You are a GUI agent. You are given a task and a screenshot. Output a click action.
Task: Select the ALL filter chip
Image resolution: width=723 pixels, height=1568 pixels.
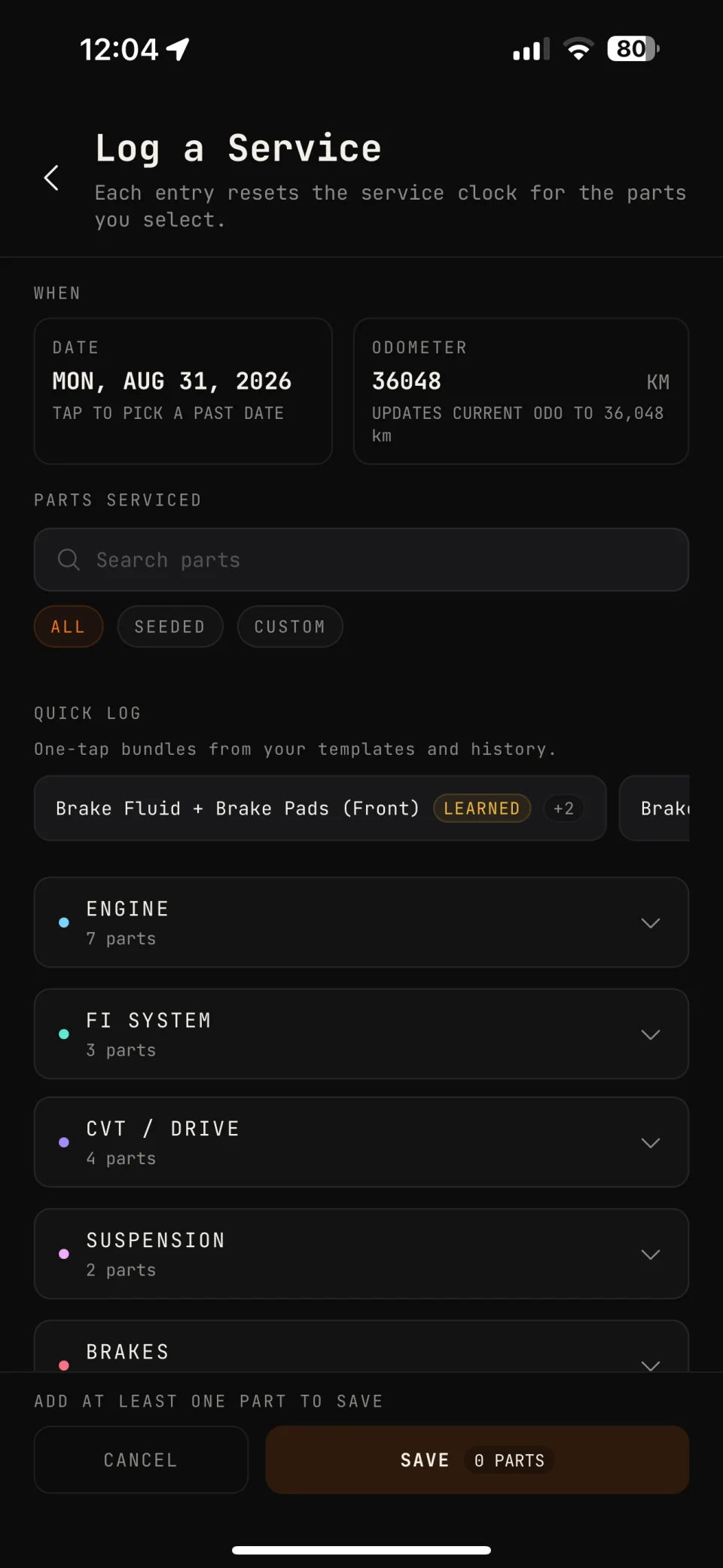click(x=69, y=626)
